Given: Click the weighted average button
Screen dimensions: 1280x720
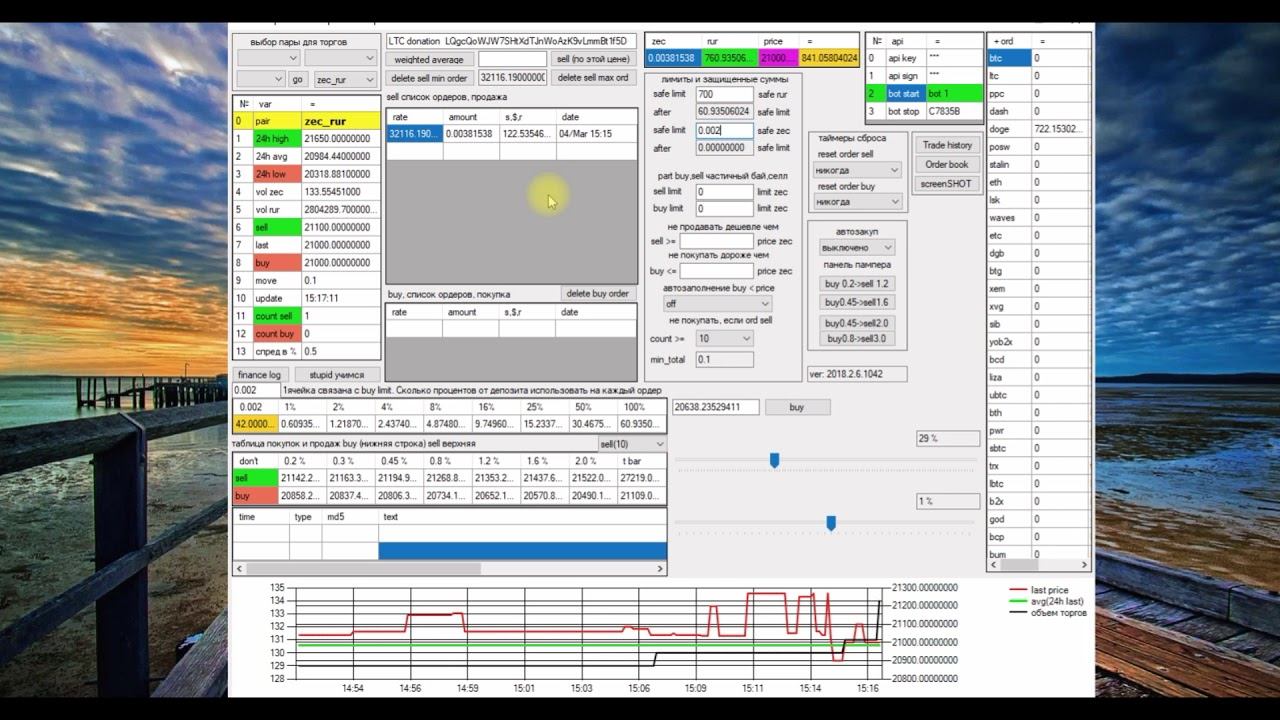Looking at the screenshot, I should click(x=427, y=60).
